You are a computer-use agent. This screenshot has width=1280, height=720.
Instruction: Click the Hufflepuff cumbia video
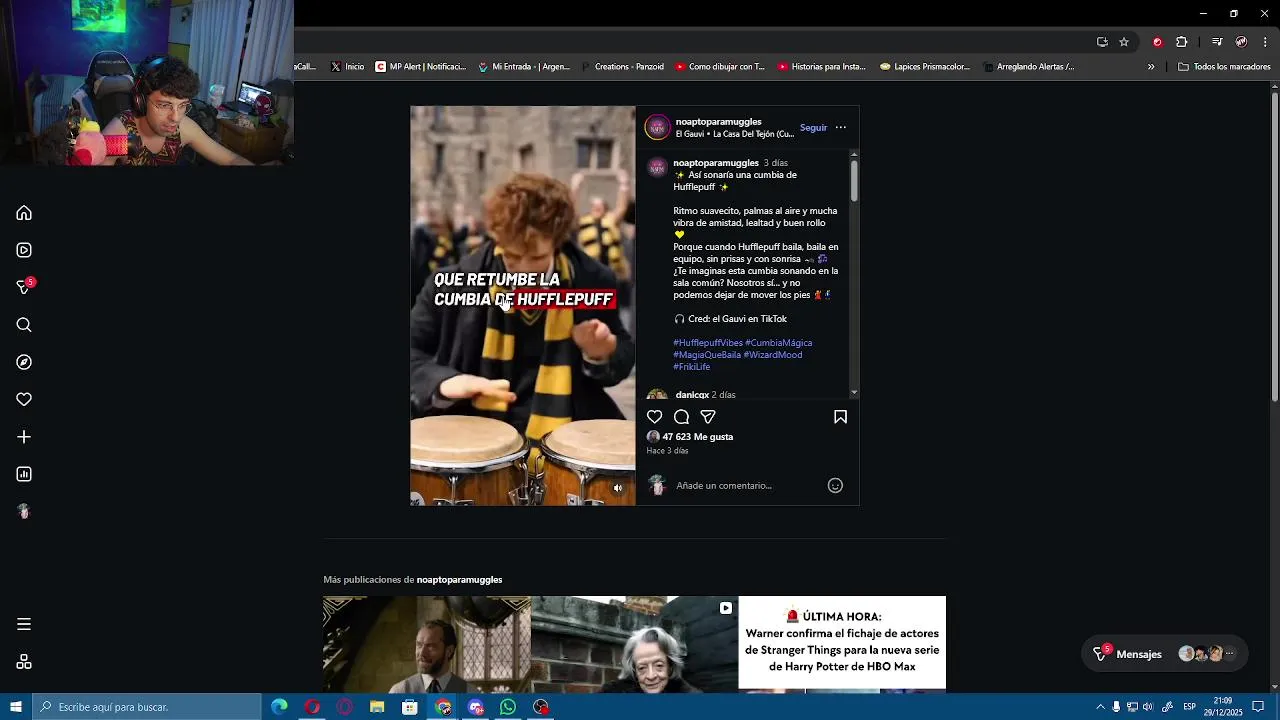[x=522, y=306]
